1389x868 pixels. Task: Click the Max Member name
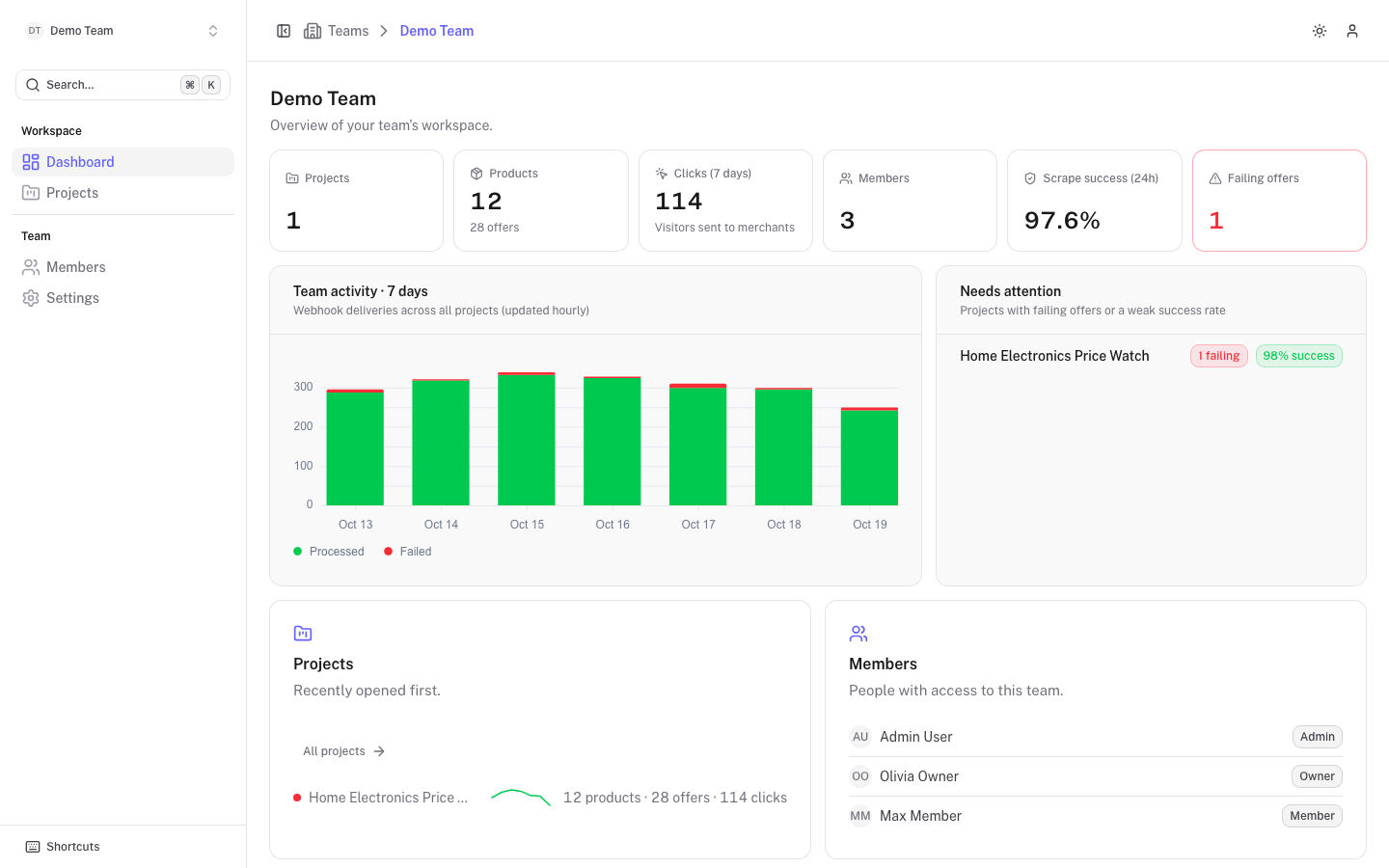pos(920,816)
